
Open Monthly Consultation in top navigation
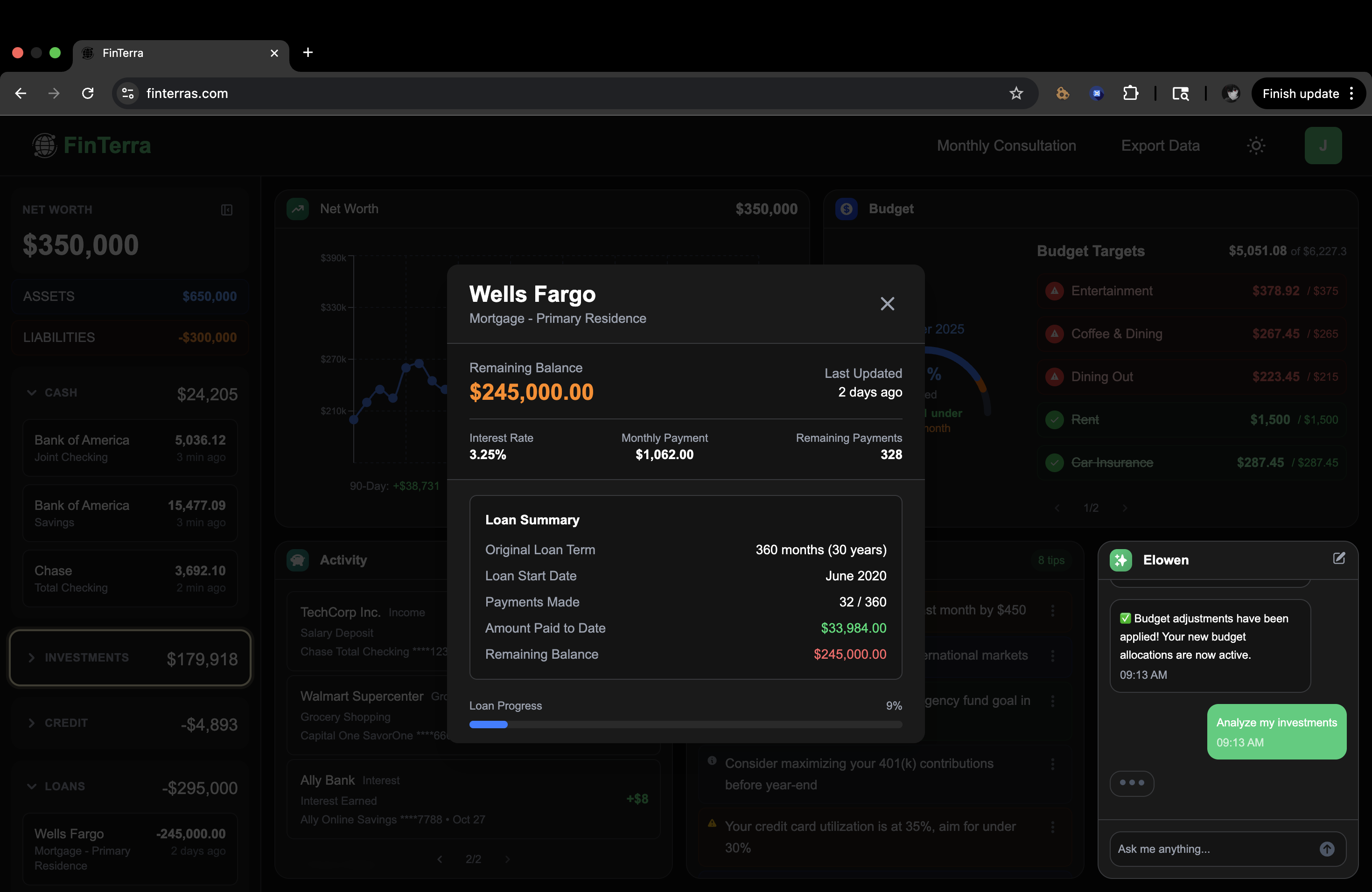pyautogui.click(x=1006, y=146)
